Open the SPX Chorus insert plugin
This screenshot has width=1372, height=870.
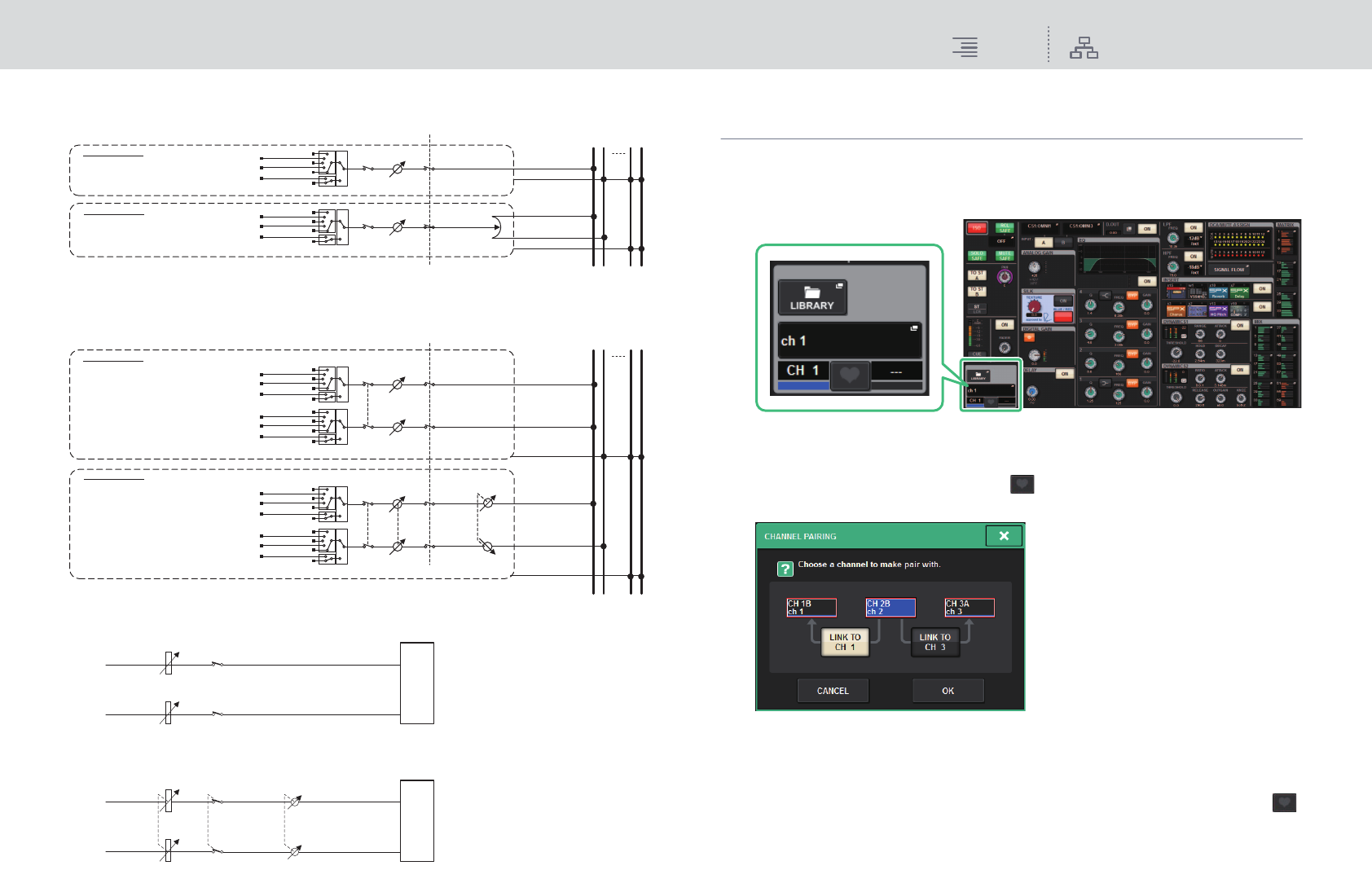pyautogui.click(x=1176, y=310)
